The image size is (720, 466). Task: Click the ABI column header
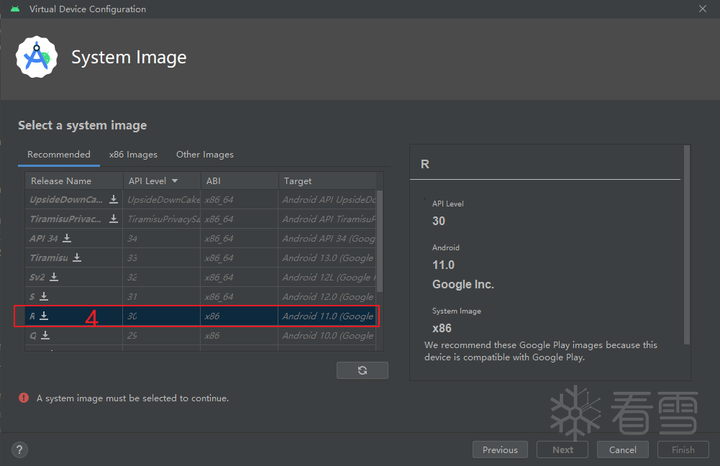click(240, 181)
